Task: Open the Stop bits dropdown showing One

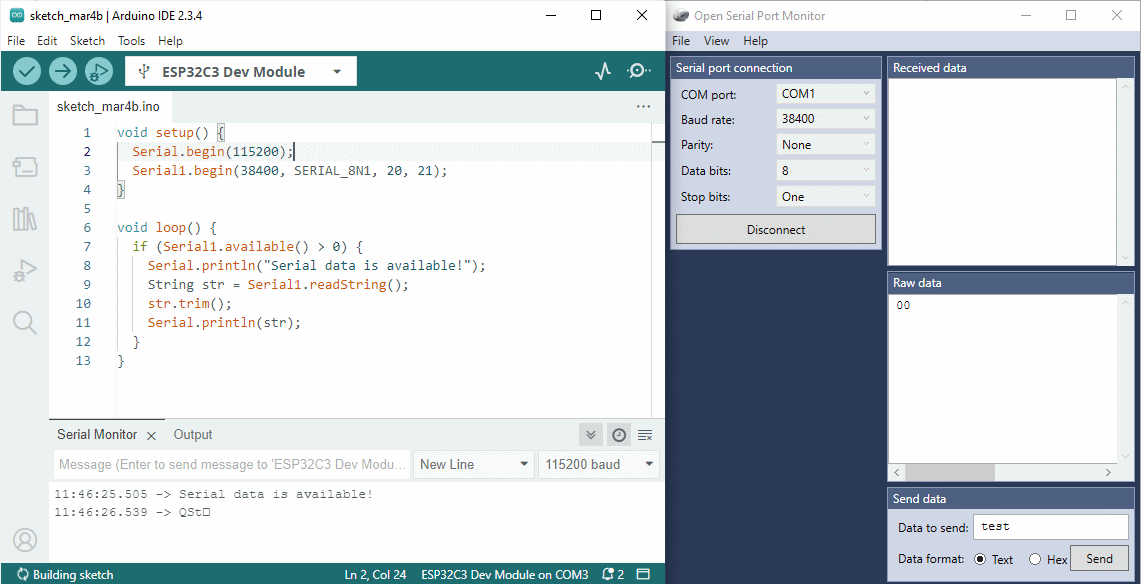Action: pyautogui.click(x=826, y=196)
